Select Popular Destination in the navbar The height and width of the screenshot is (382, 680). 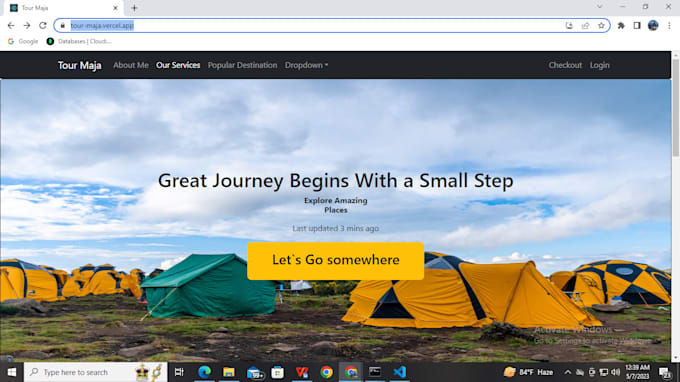pyautogui.click(x=242, y=65)
